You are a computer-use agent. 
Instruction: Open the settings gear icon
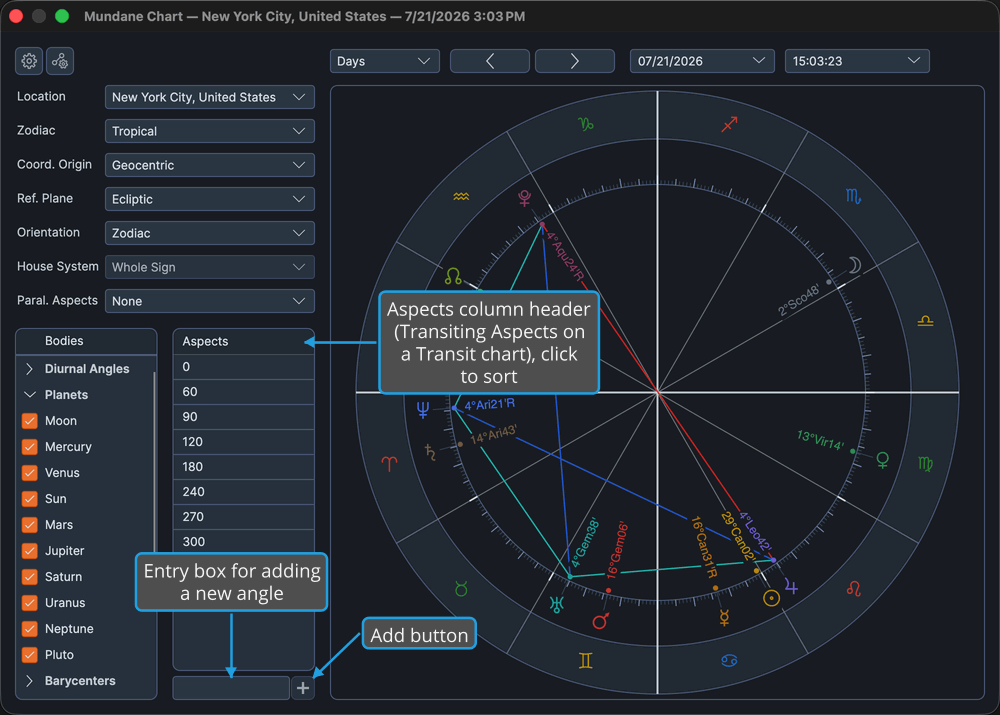point(29,61)
